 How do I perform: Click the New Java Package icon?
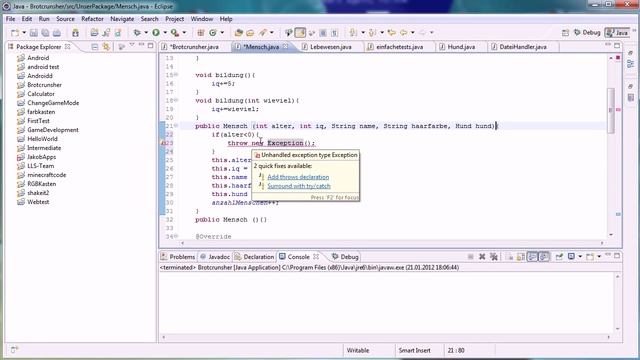tap(200, 33)
